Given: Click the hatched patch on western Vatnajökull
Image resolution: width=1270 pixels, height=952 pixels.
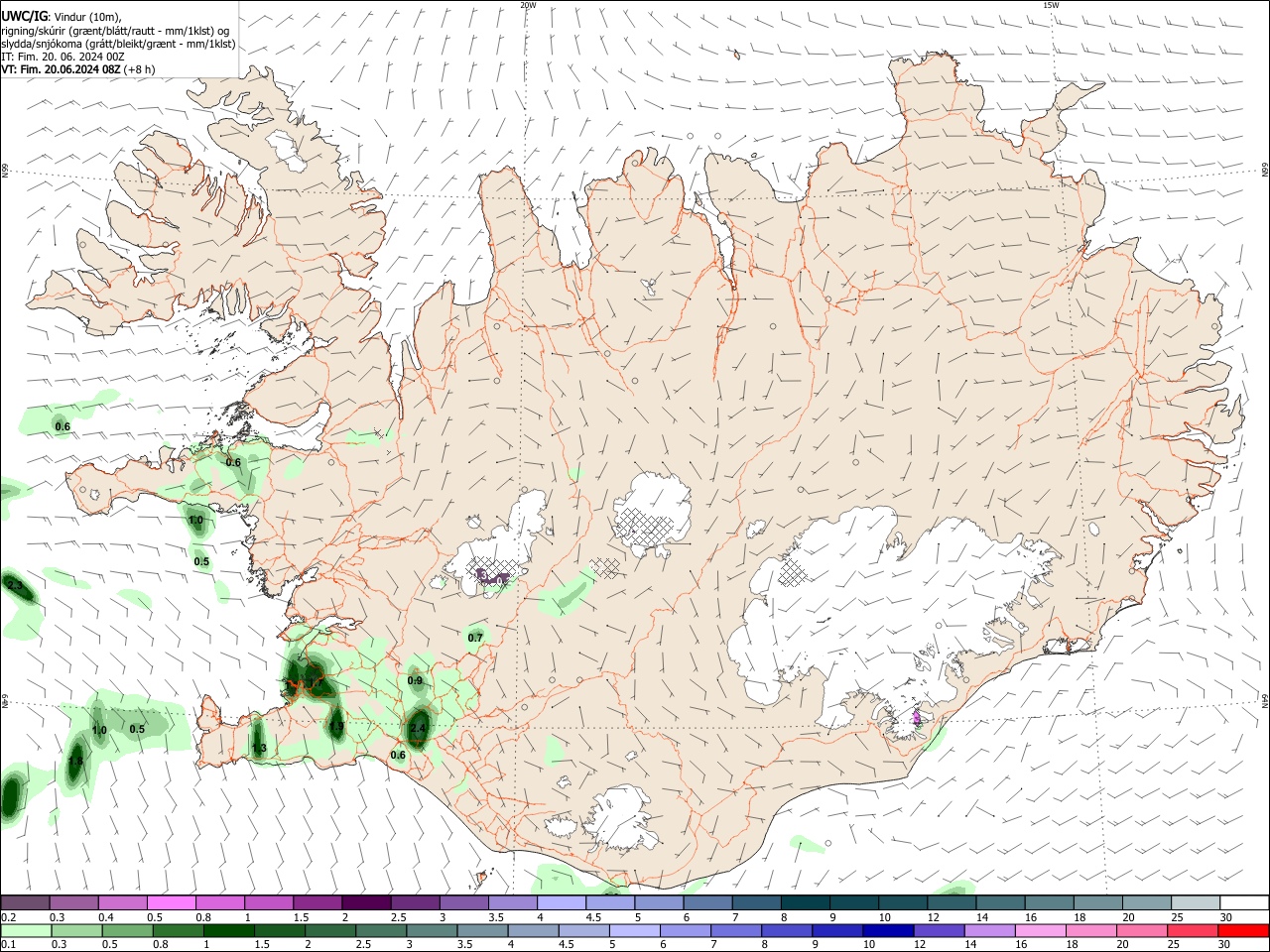Looking at the screenshot, I should 793,571.
